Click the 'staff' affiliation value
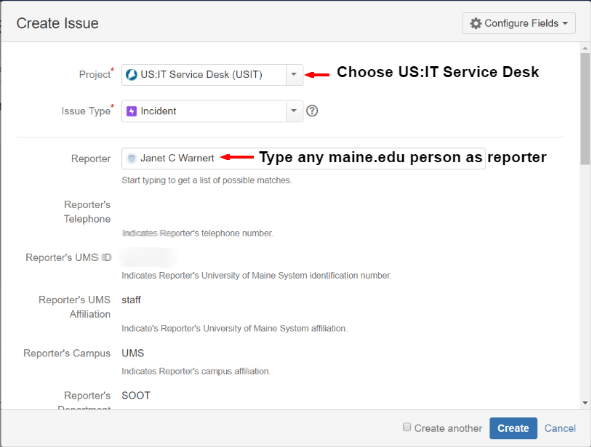The height and width of the screenshot is (447, 591). click(x=131, y=300)
